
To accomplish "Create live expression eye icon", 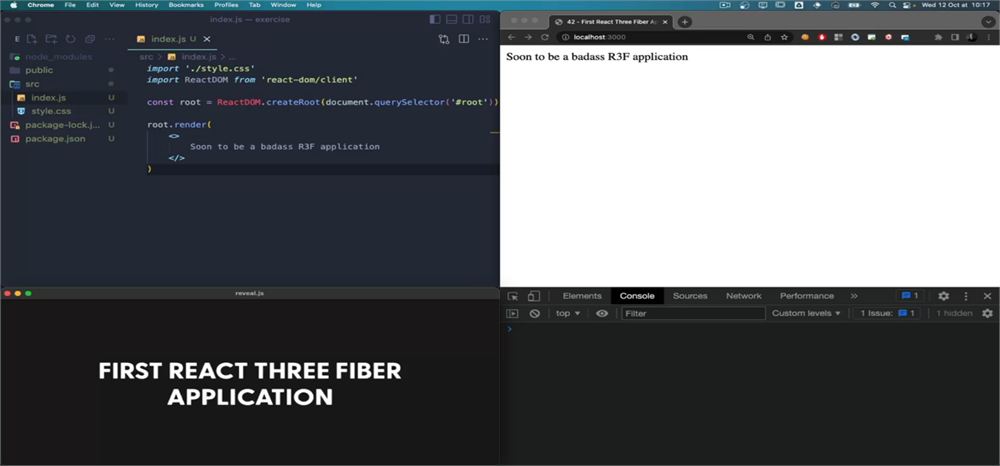I will point(601,314).
